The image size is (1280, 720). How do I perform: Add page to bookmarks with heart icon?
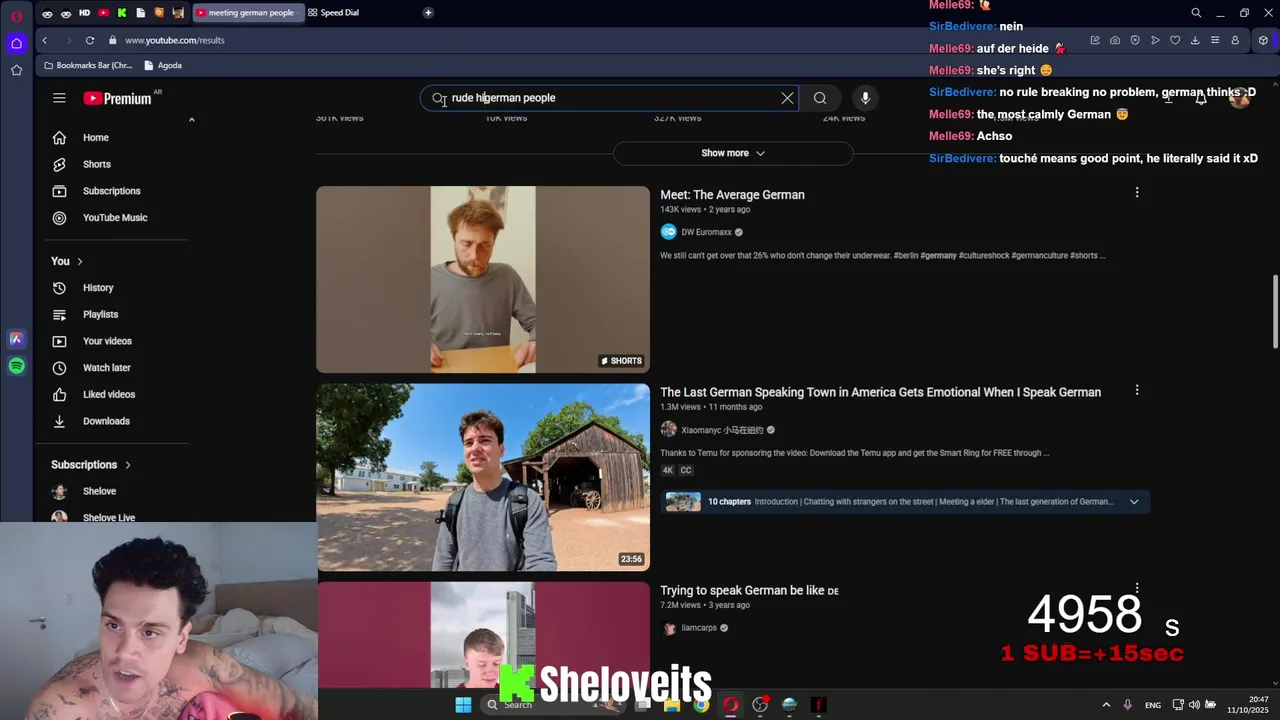tap(1175, 40)
